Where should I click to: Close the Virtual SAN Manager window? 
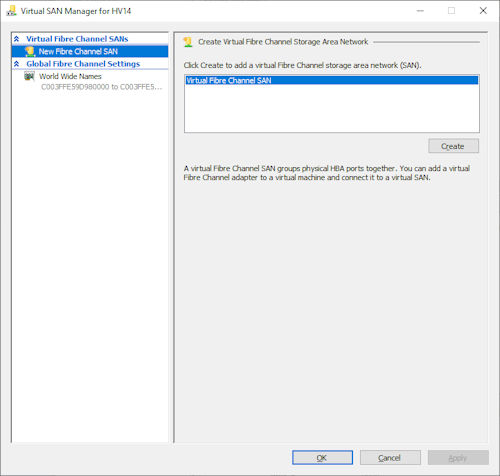point(483,11)
